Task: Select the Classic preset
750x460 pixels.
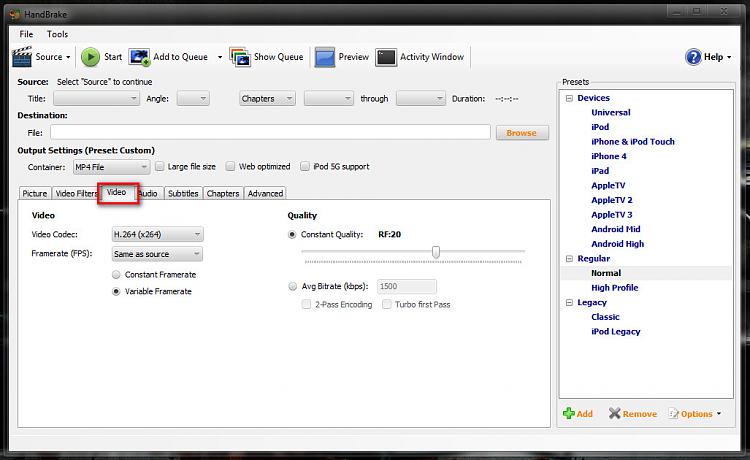Action: click(605, 317)
